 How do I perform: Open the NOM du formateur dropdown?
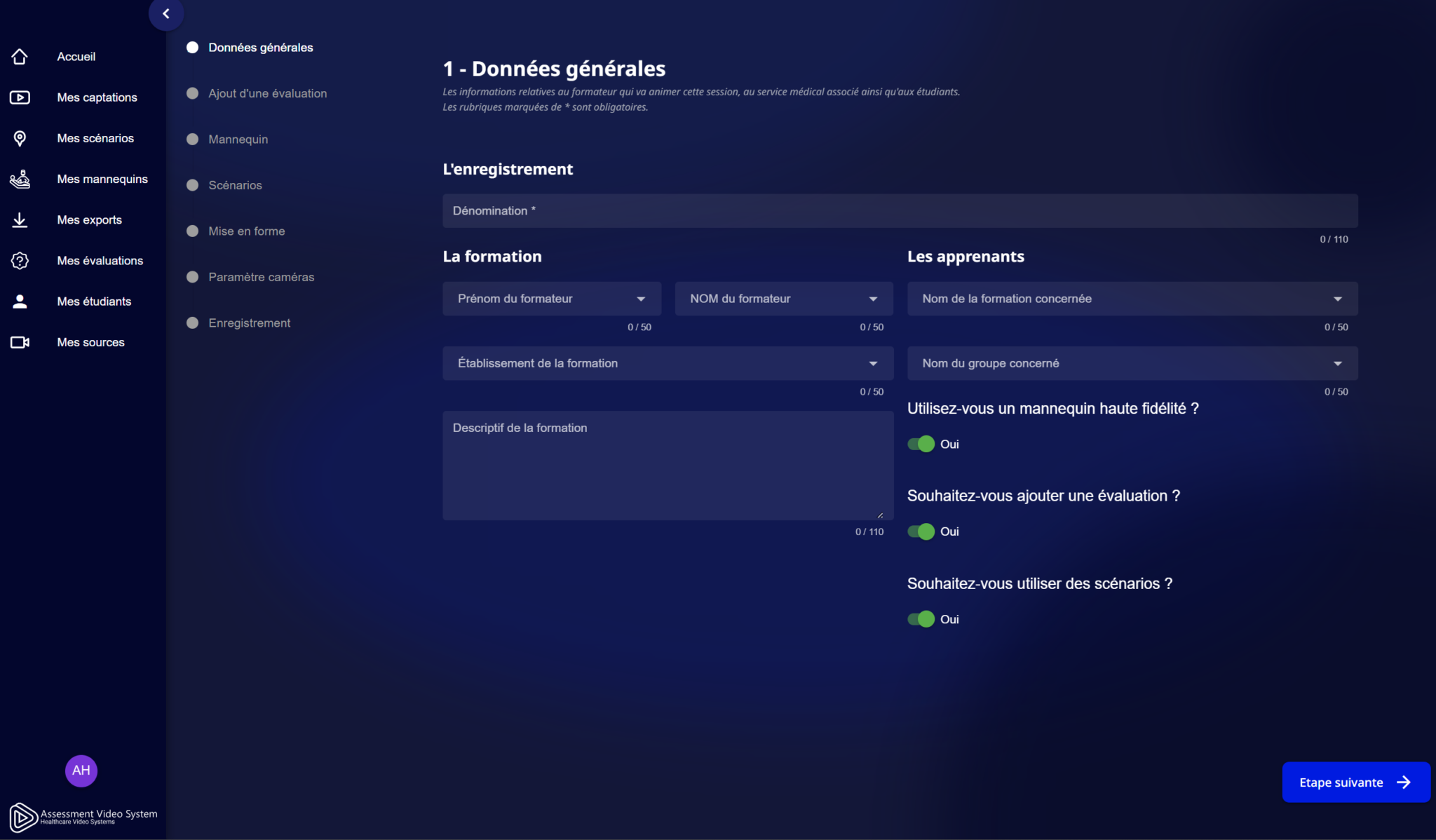[x=784, y=299]
